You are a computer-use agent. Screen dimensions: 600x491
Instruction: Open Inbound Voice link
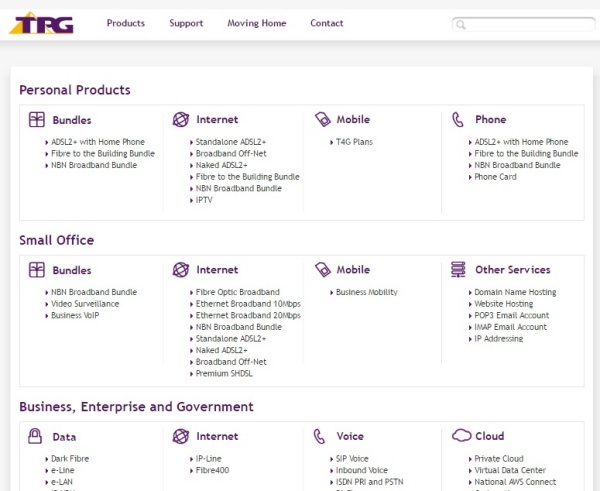[x=362, y=470]
